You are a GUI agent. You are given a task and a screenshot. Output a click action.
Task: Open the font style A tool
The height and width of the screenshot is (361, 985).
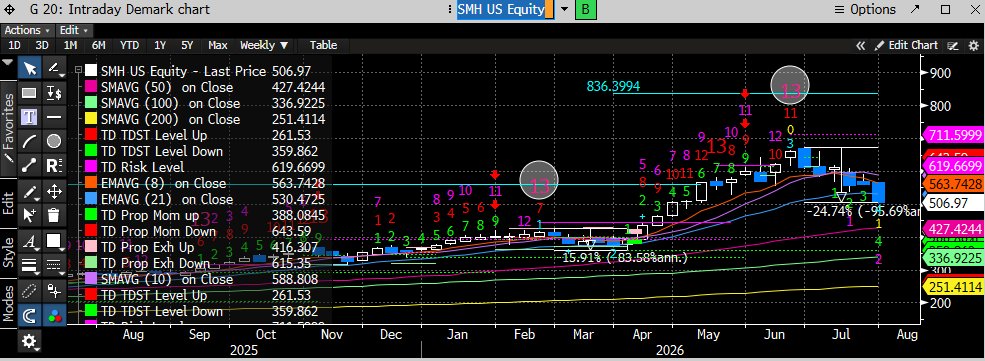(30, 241)
